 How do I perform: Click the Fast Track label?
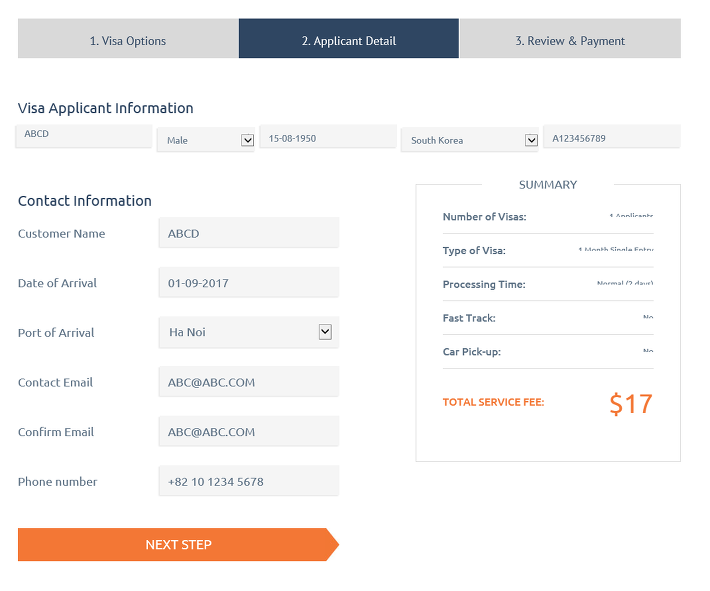pos(469,318)
